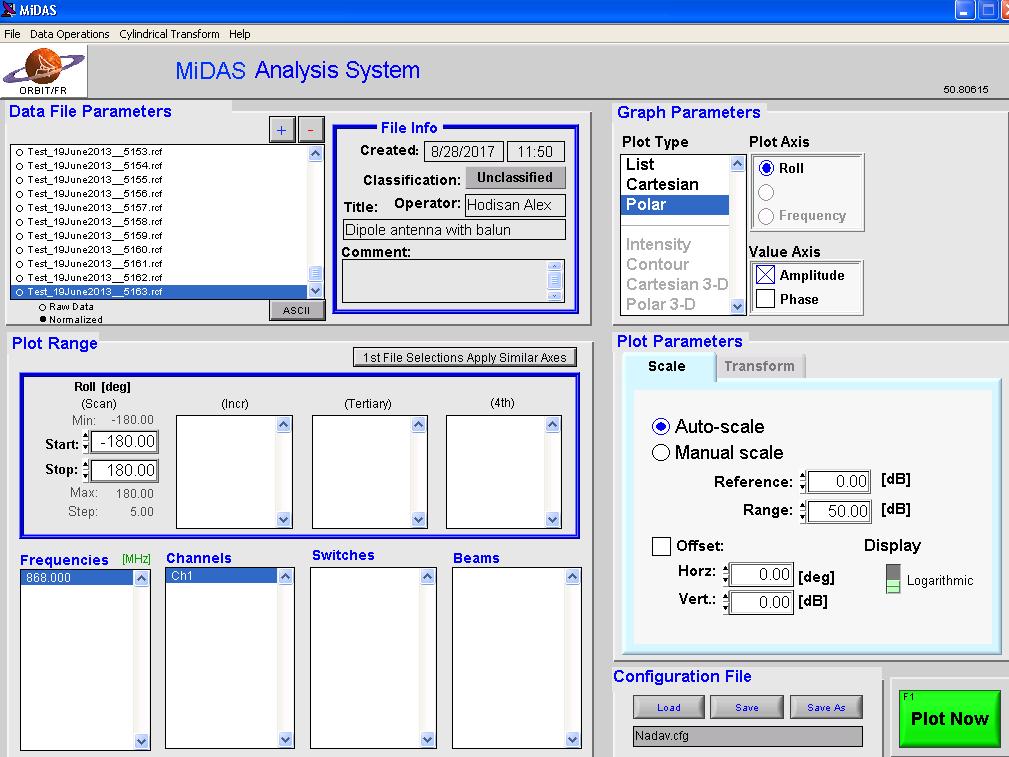This screenshot has height=757, width=1009.
Task: Click the ASCII button
Action: [x=297, y=310]
